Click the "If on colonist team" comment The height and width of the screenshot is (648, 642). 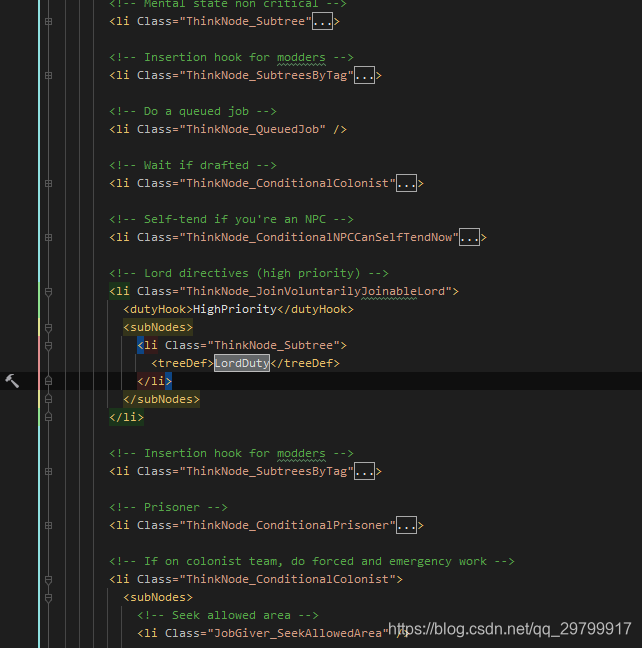[312, 562]
